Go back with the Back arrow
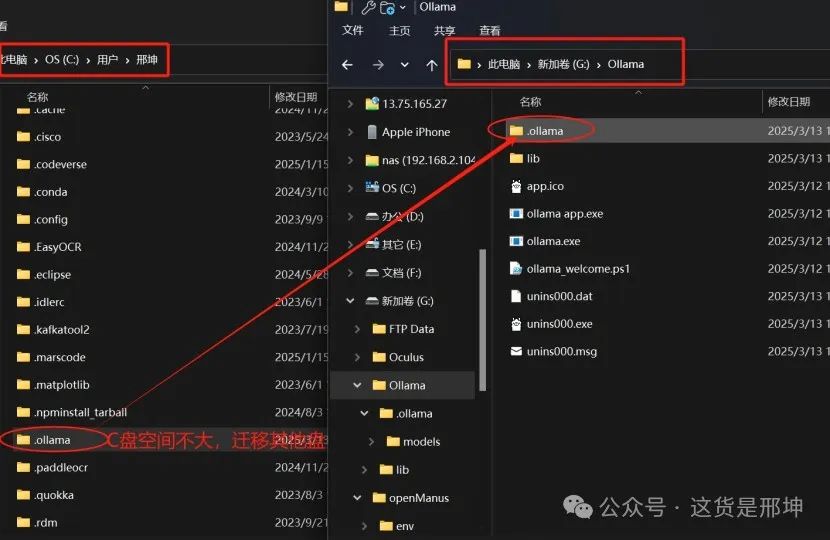 347,65
